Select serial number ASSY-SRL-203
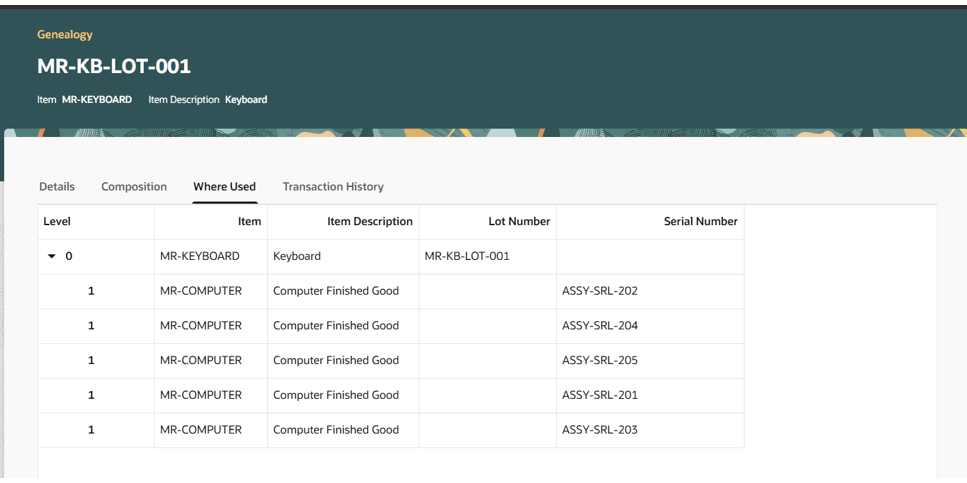The image size is (967, 483). (x=600, y=430)
